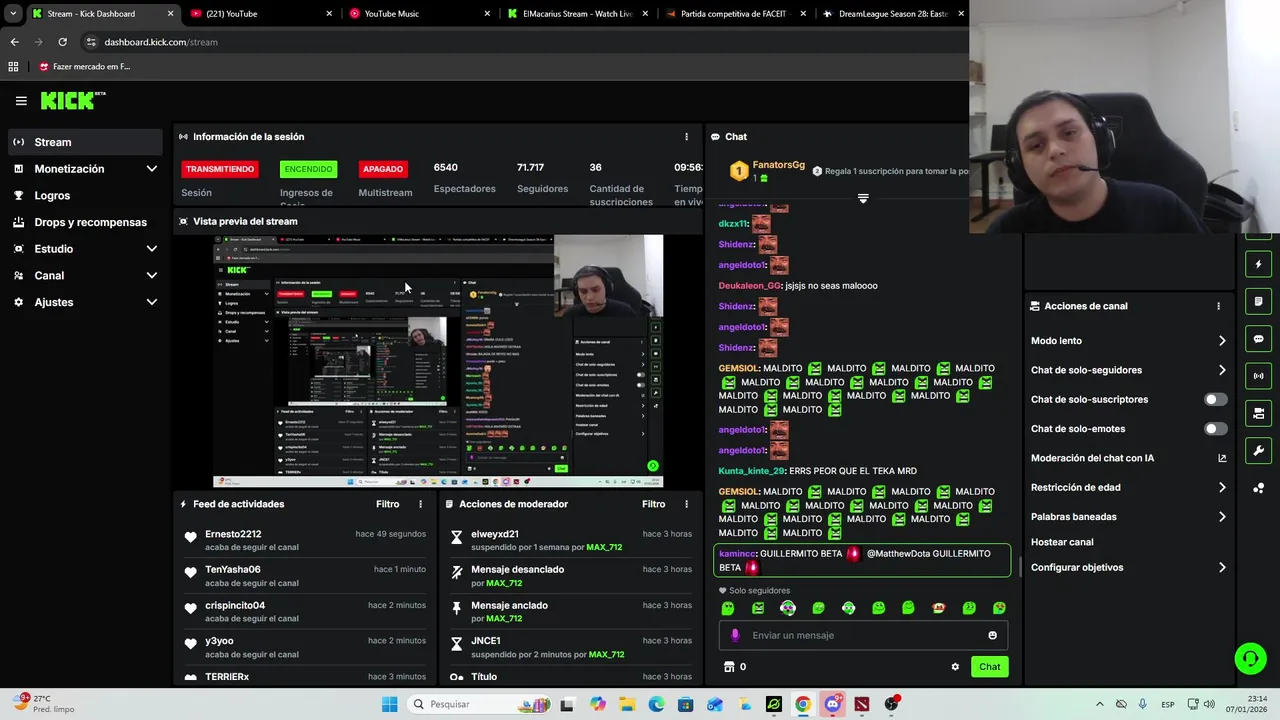Toggle Chat de solo-suscriptores switch

(1215, 399)
